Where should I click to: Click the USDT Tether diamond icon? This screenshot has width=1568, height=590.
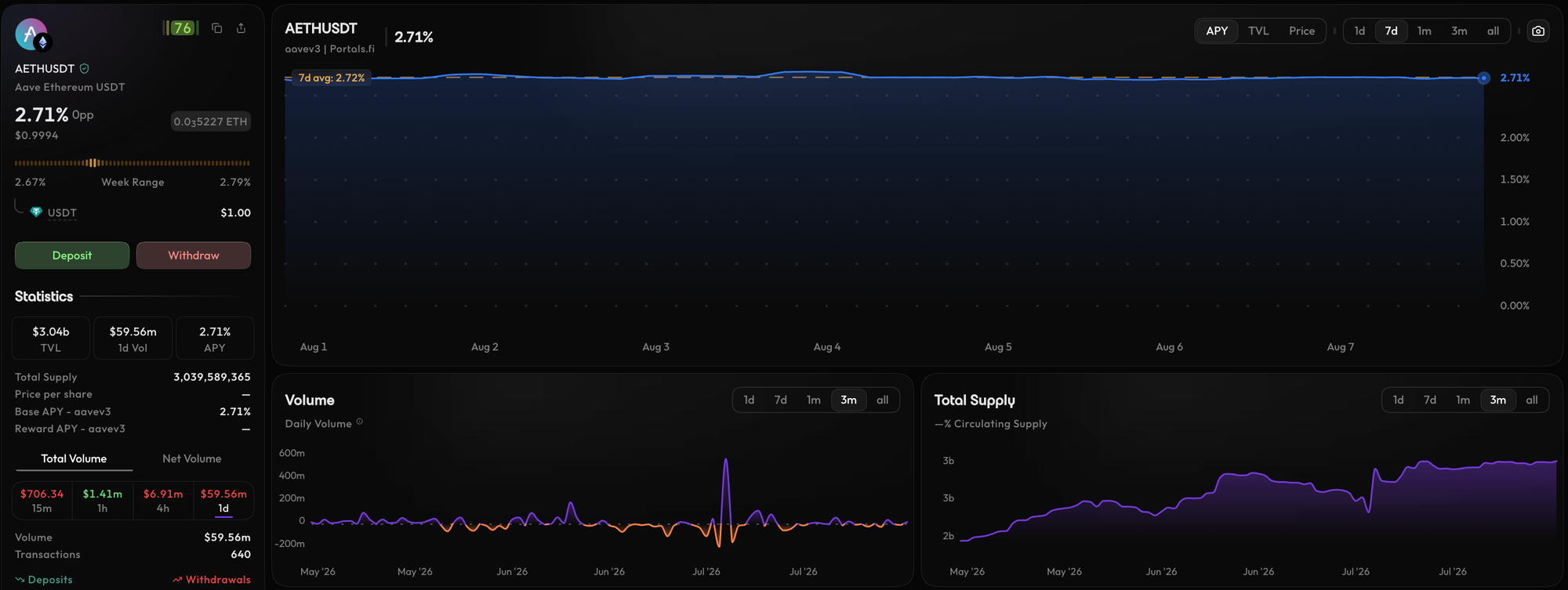(x=36, y=212)
